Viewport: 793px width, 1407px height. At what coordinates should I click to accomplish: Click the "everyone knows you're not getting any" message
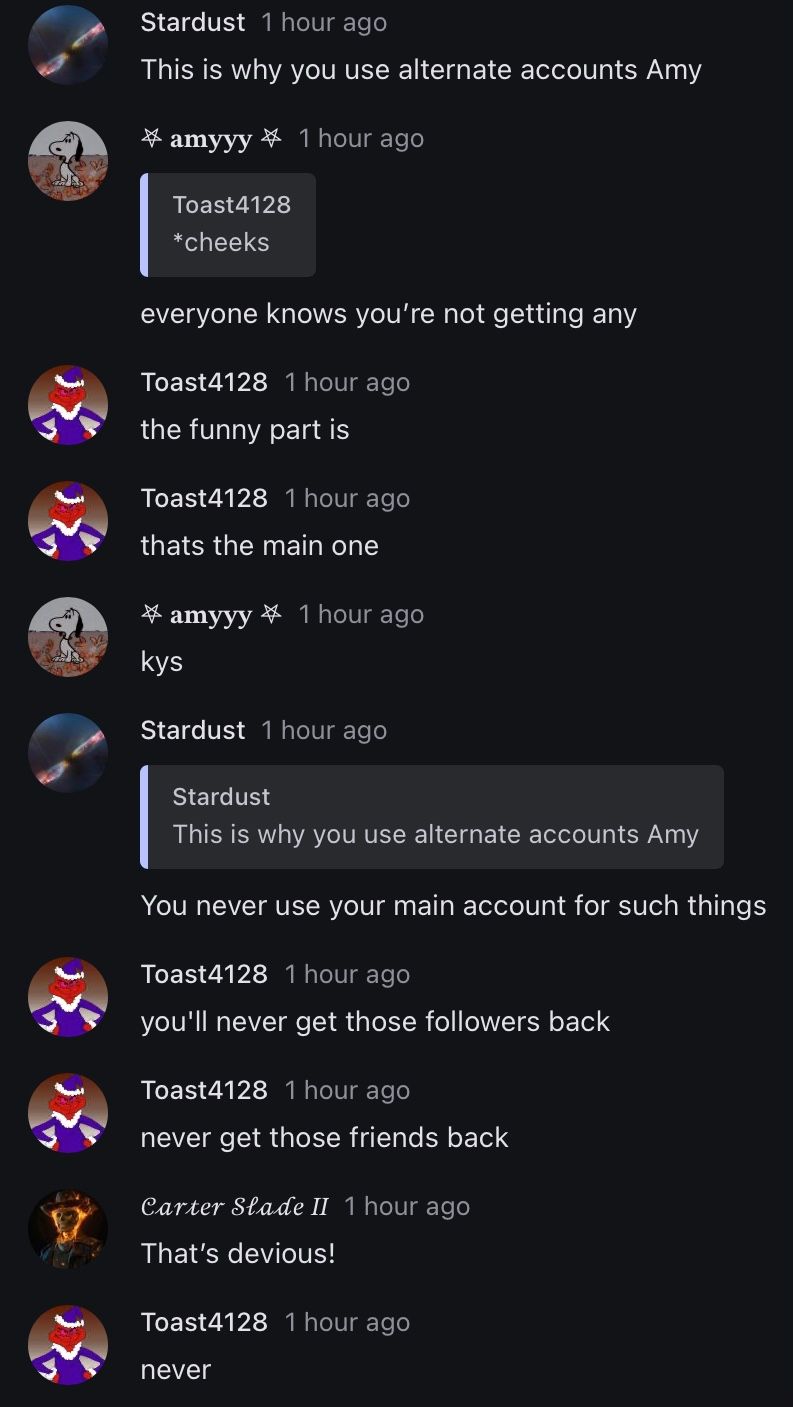(388, 314)
